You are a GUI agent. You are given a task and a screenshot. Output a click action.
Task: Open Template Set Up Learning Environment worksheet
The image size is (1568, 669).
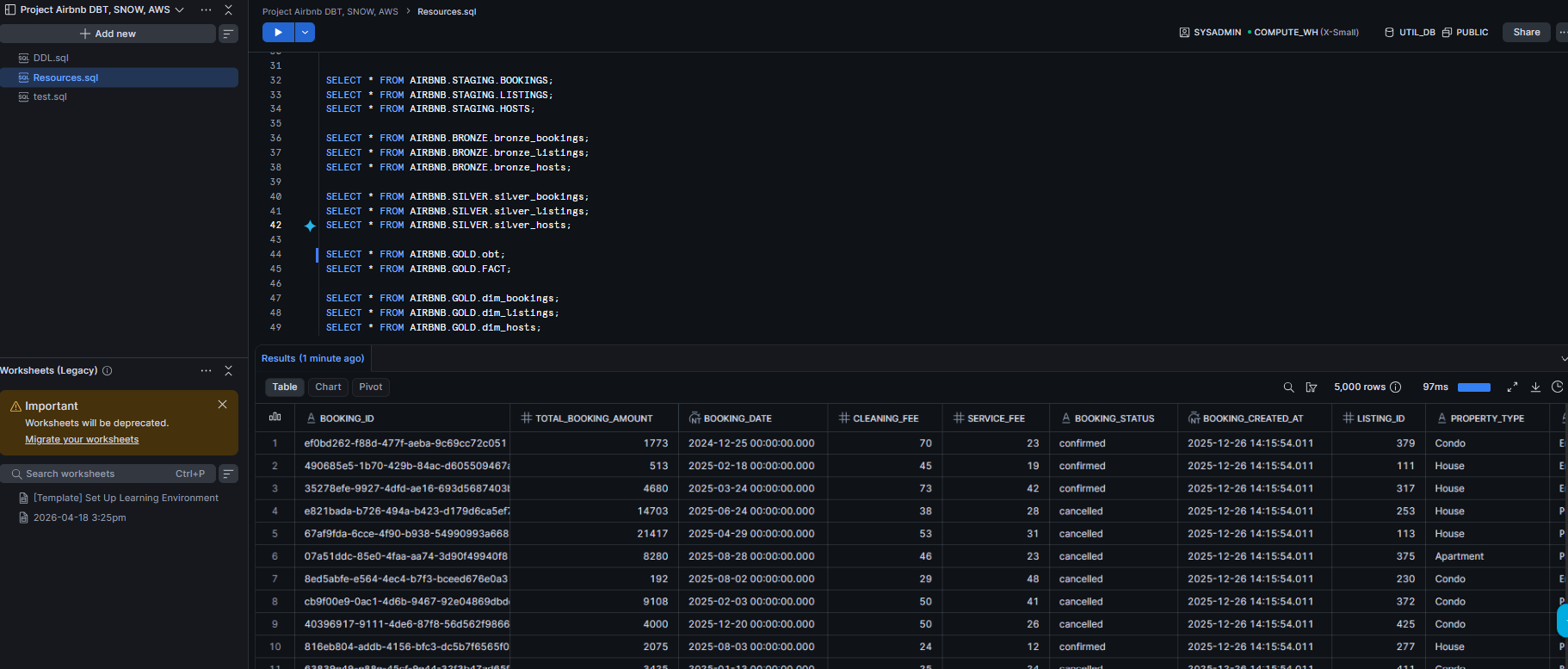126,498
